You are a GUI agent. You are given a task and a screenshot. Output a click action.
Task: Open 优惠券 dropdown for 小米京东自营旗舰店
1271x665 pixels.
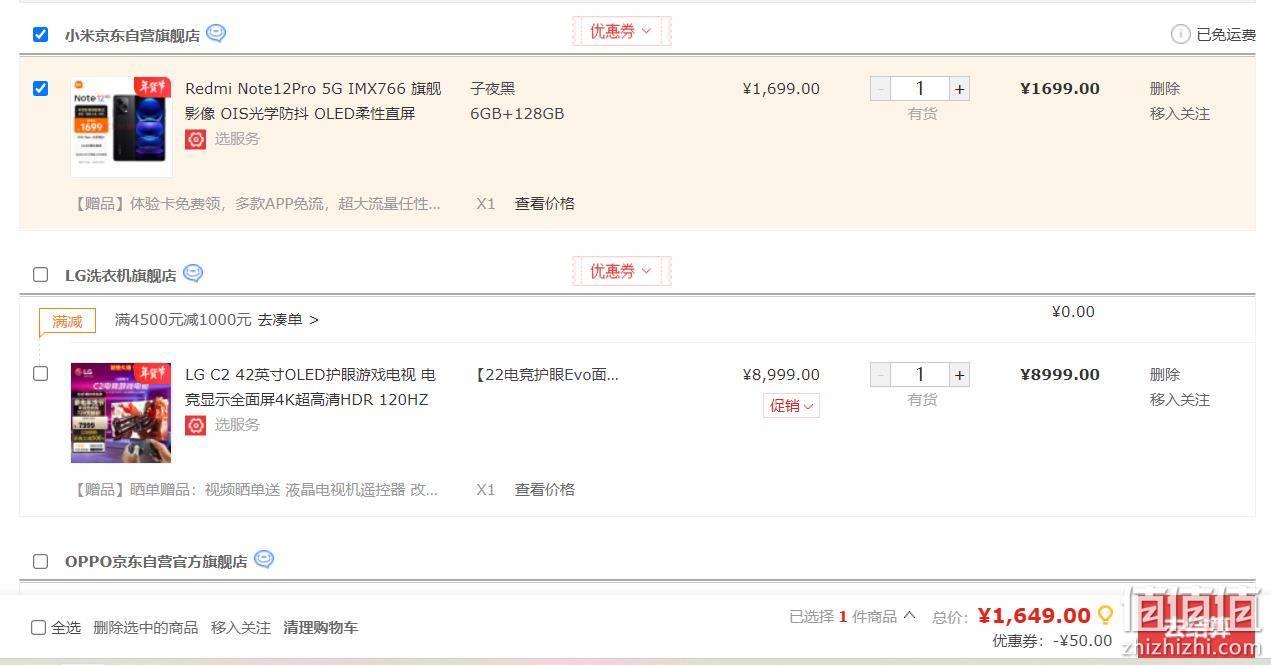[x=621, y=31]
